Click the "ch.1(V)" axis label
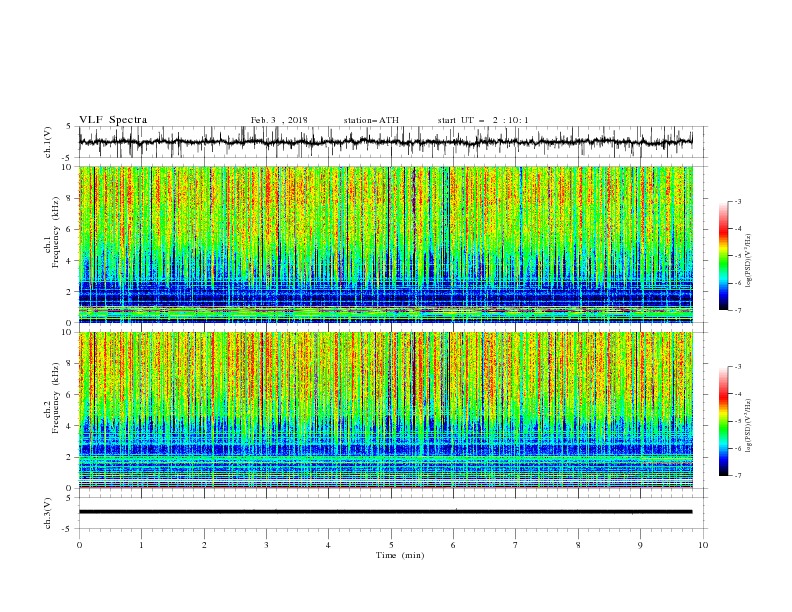Screen dimensions: 792x612 click(x=48, y=142)
